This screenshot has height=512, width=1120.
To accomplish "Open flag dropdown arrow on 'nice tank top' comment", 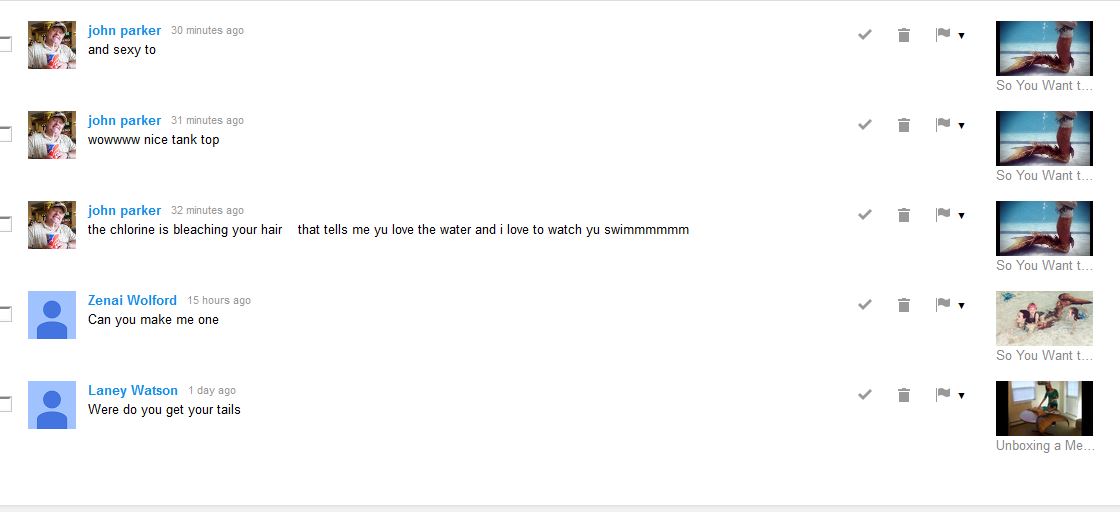I will point(961,126).
